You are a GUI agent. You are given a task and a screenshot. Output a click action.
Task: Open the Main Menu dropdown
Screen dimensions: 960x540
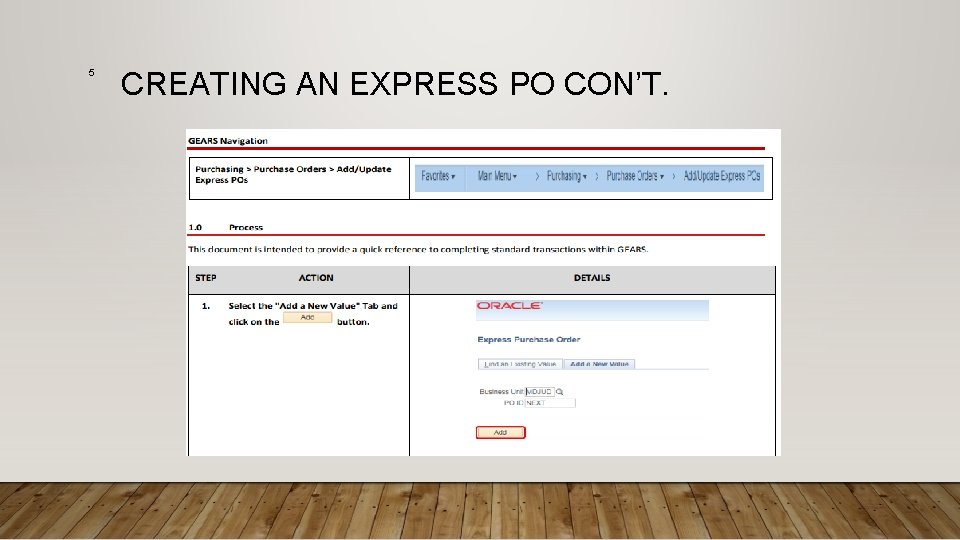coord(497,176)
